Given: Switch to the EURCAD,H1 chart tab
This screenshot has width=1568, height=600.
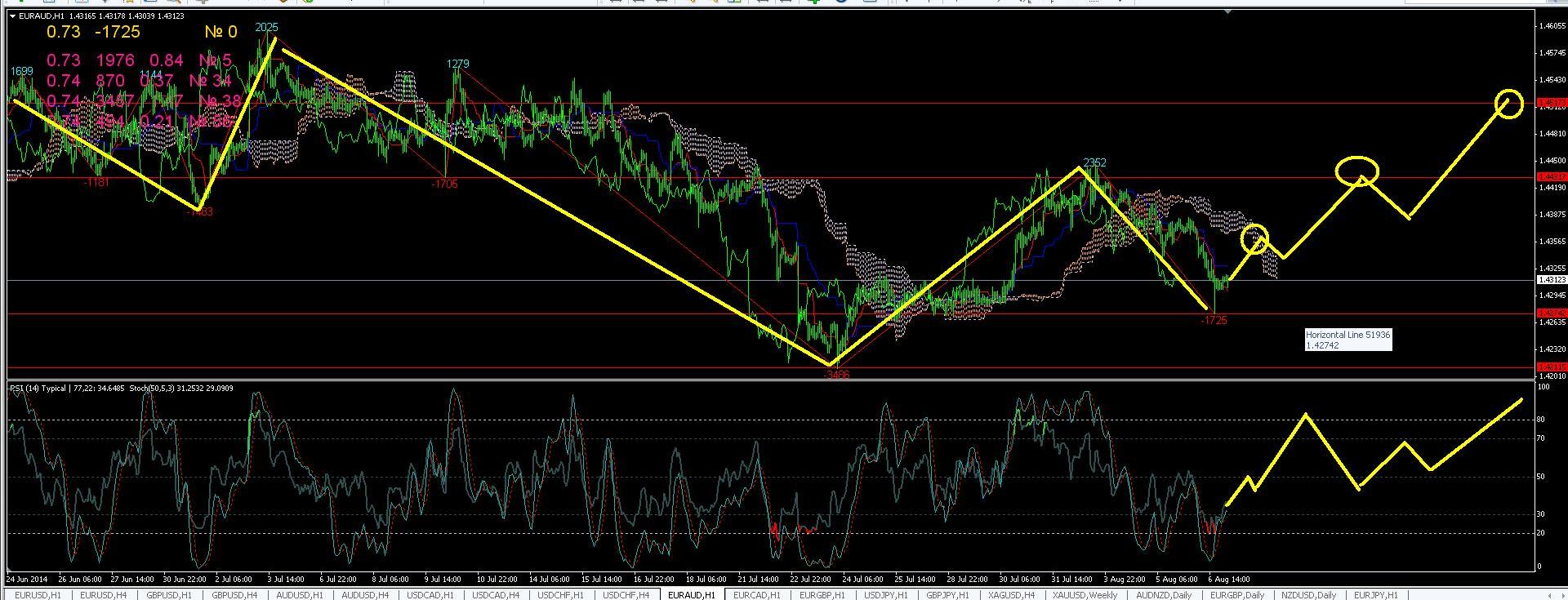Looking at the screenshot, I should click(x=756, y=595).
